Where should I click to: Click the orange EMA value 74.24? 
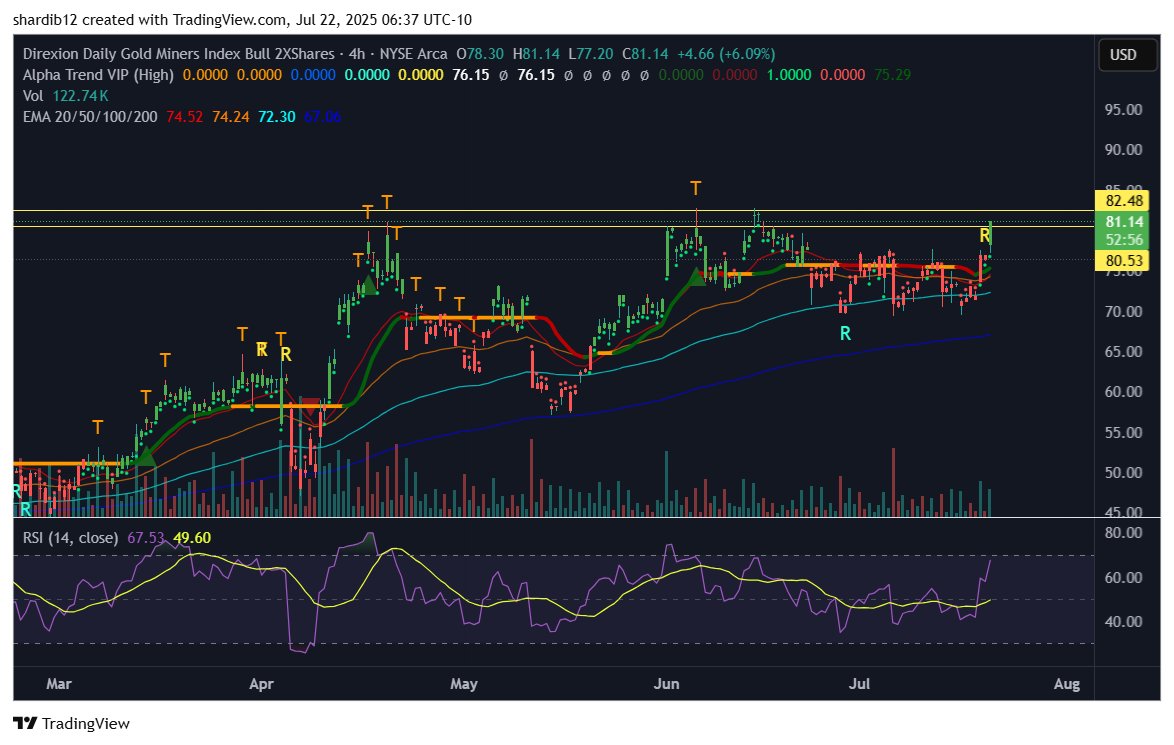231,117
